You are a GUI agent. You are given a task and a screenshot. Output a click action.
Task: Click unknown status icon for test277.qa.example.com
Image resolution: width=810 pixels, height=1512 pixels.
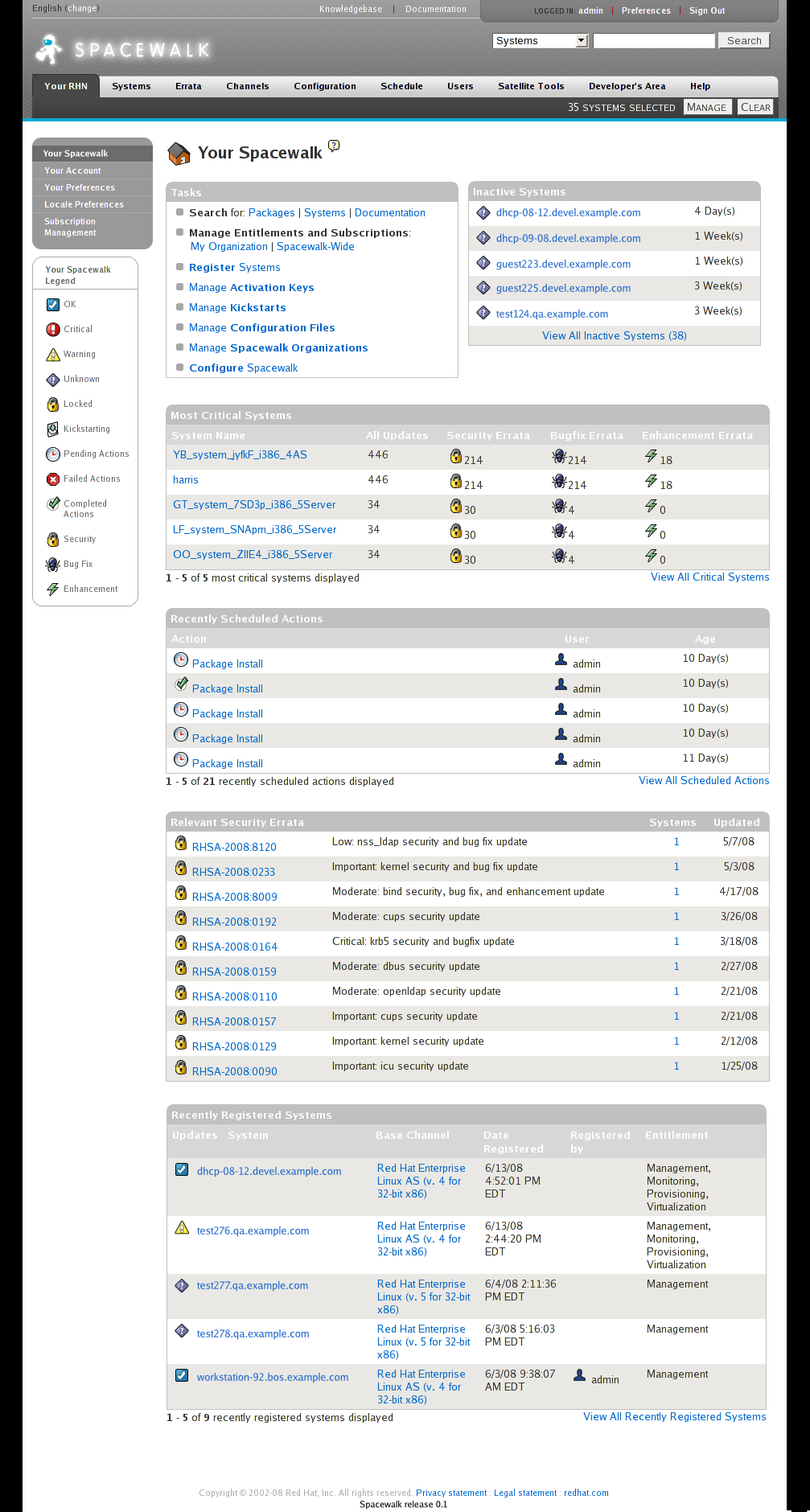[182, 1285]
